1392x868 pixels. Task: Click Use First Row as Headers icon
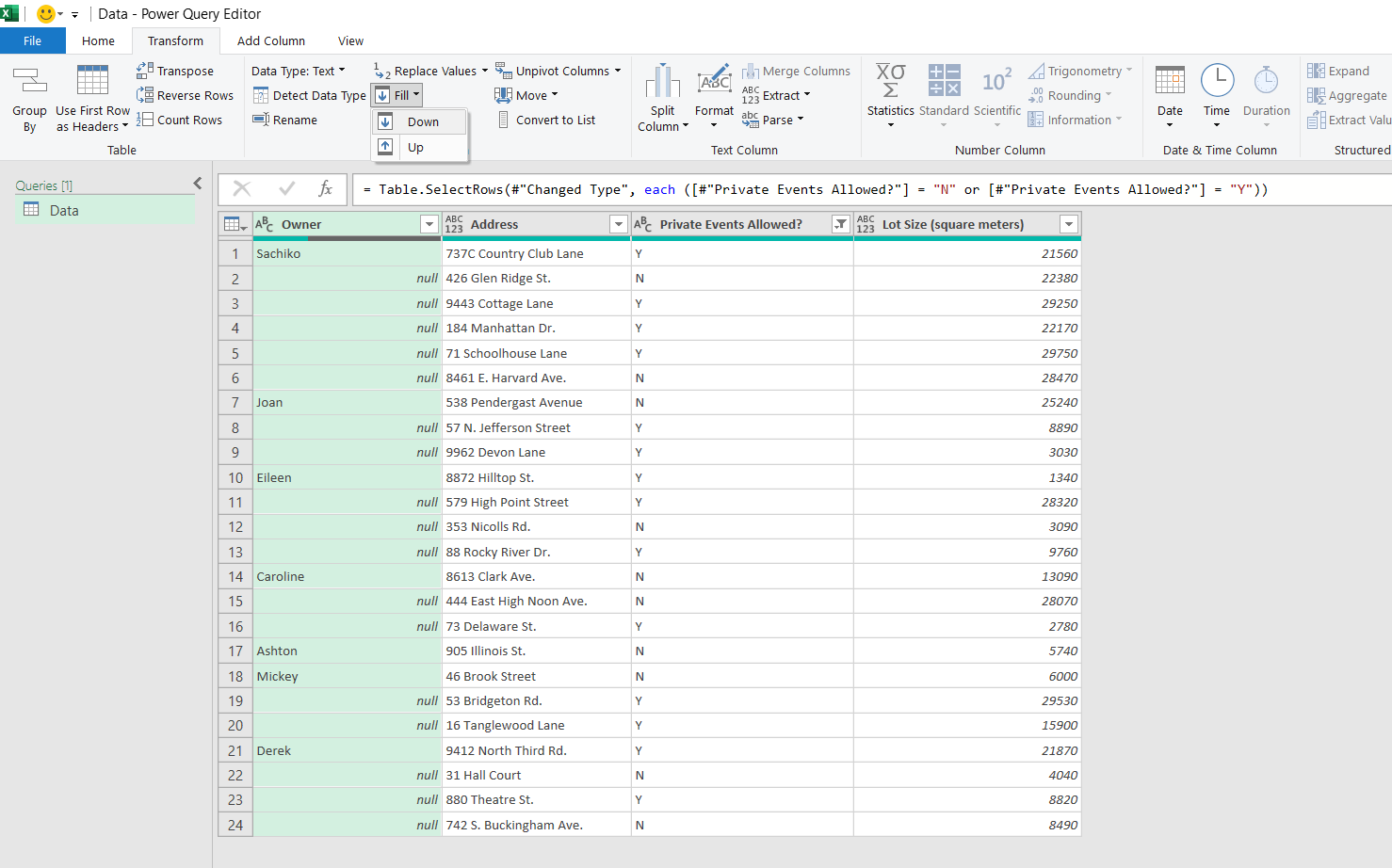[92, 82]
